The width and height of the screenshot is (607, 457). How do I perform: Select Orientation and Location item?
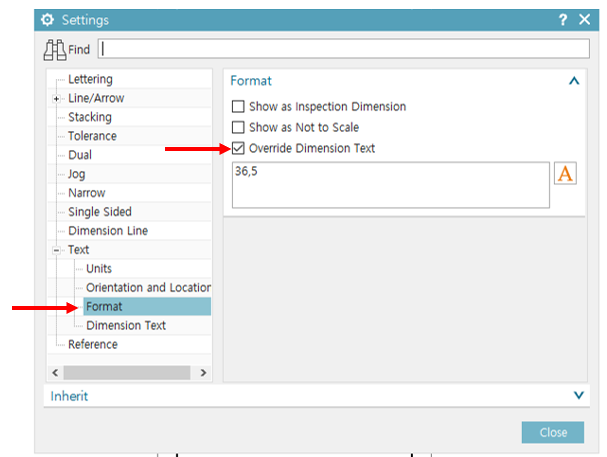click(148, 288)
